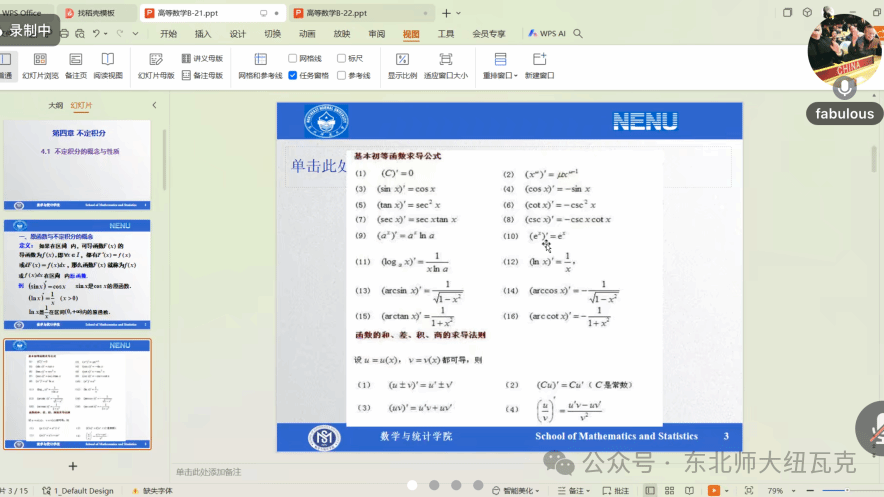884x497 pixels.
Task: Click fit-slide-to-window icon in status bar
Action: point(749,491)
